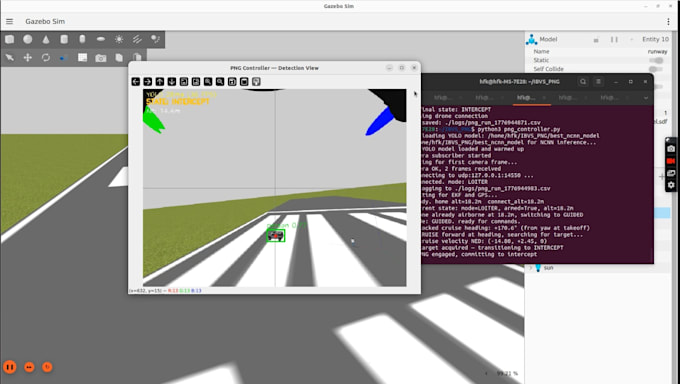Pause inspector updates in the Model panel
Viewport: 680px width, 384px height.
[614, 39]
